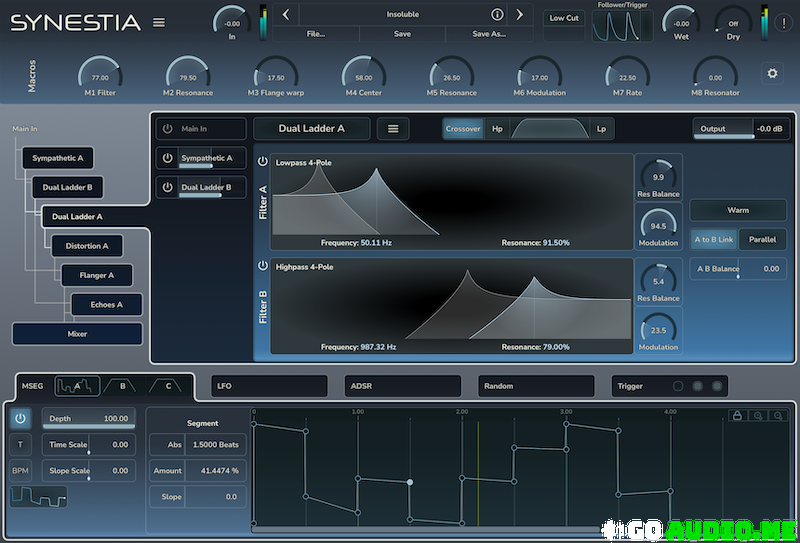Go to previous preset with left arrow
The image size is (800, 543).
click(286, 15)
